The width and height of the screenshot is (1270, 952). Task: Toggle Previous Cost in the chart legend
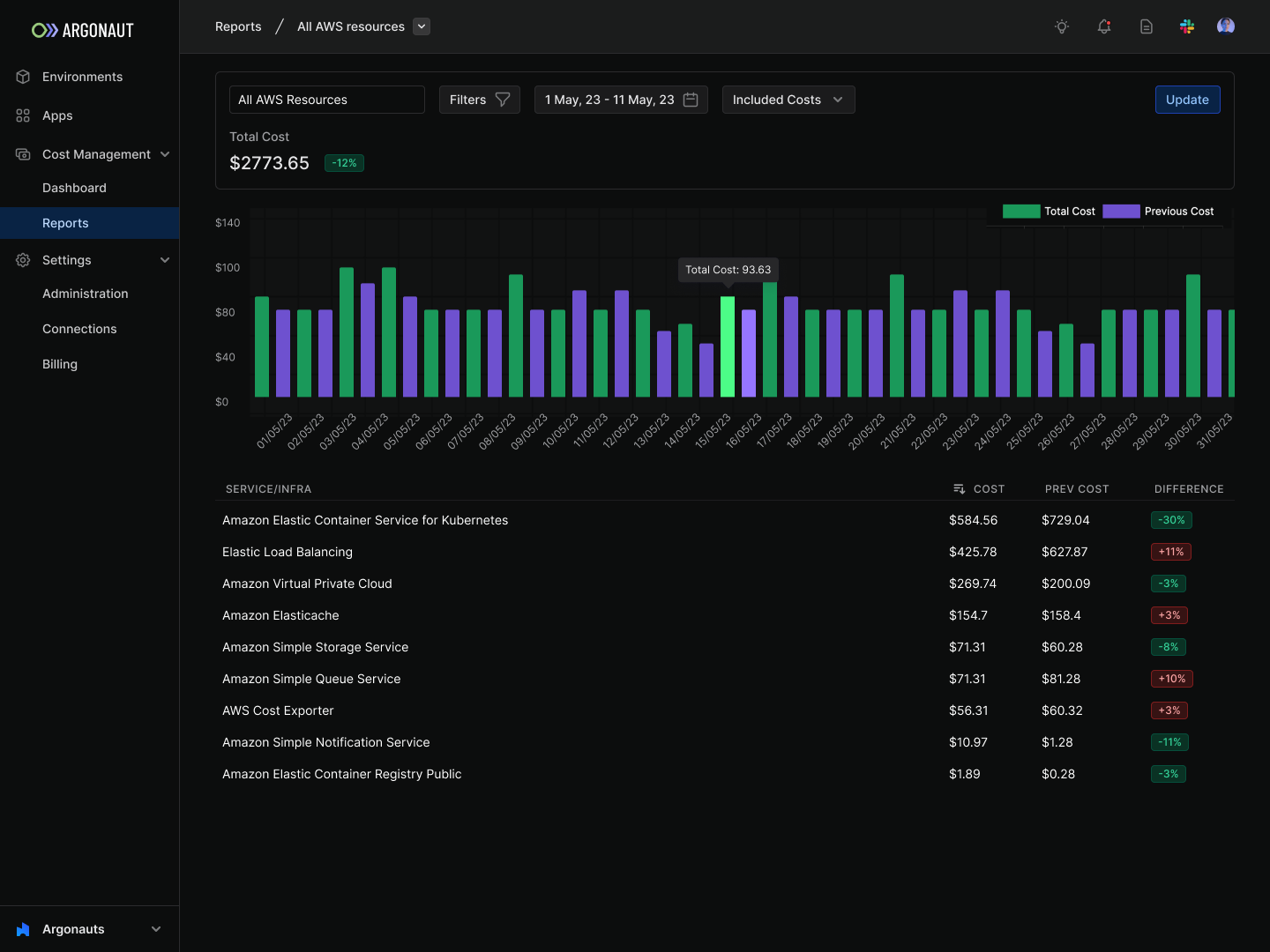(1158, 211)
